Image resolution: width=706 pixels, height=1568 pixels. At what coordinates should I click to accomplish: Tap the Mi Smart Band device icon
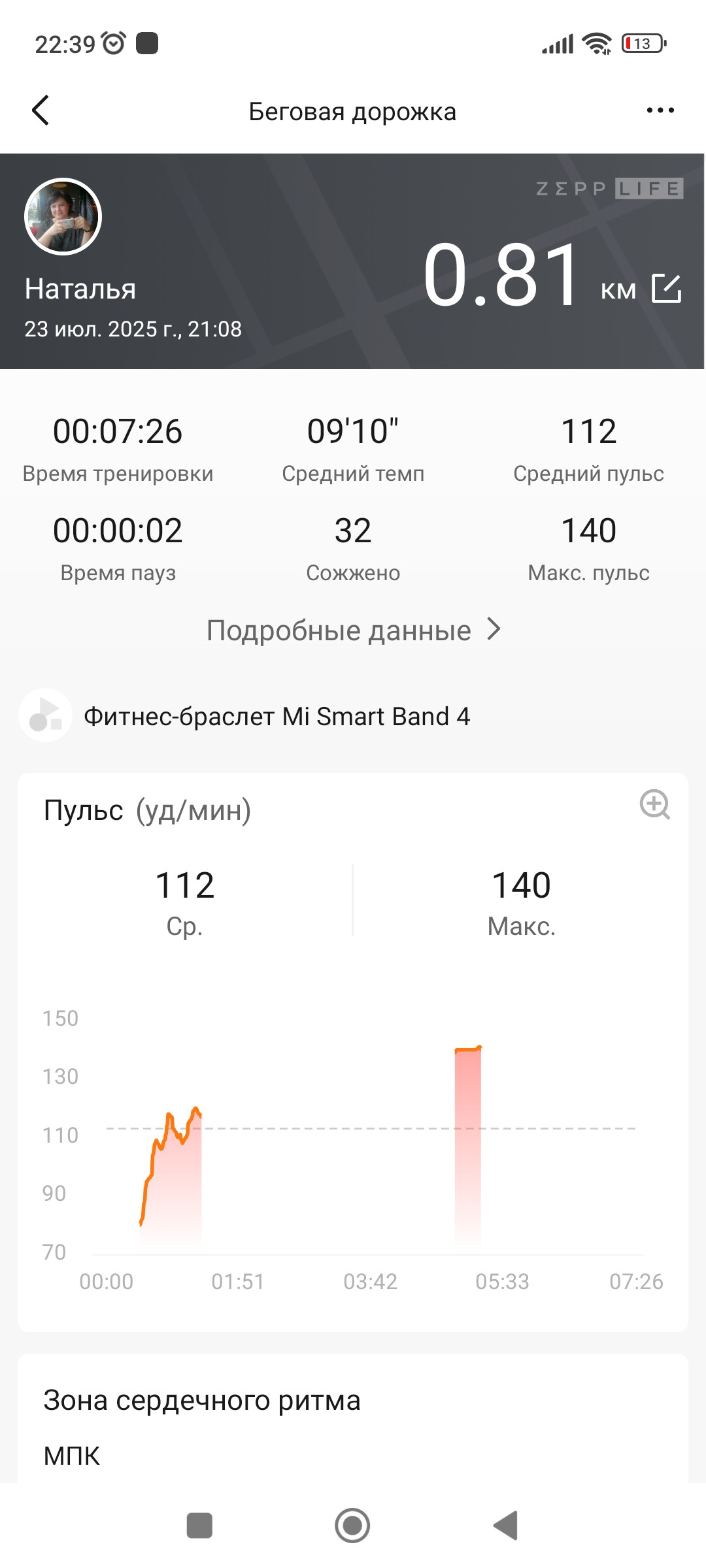click(45, 715)
